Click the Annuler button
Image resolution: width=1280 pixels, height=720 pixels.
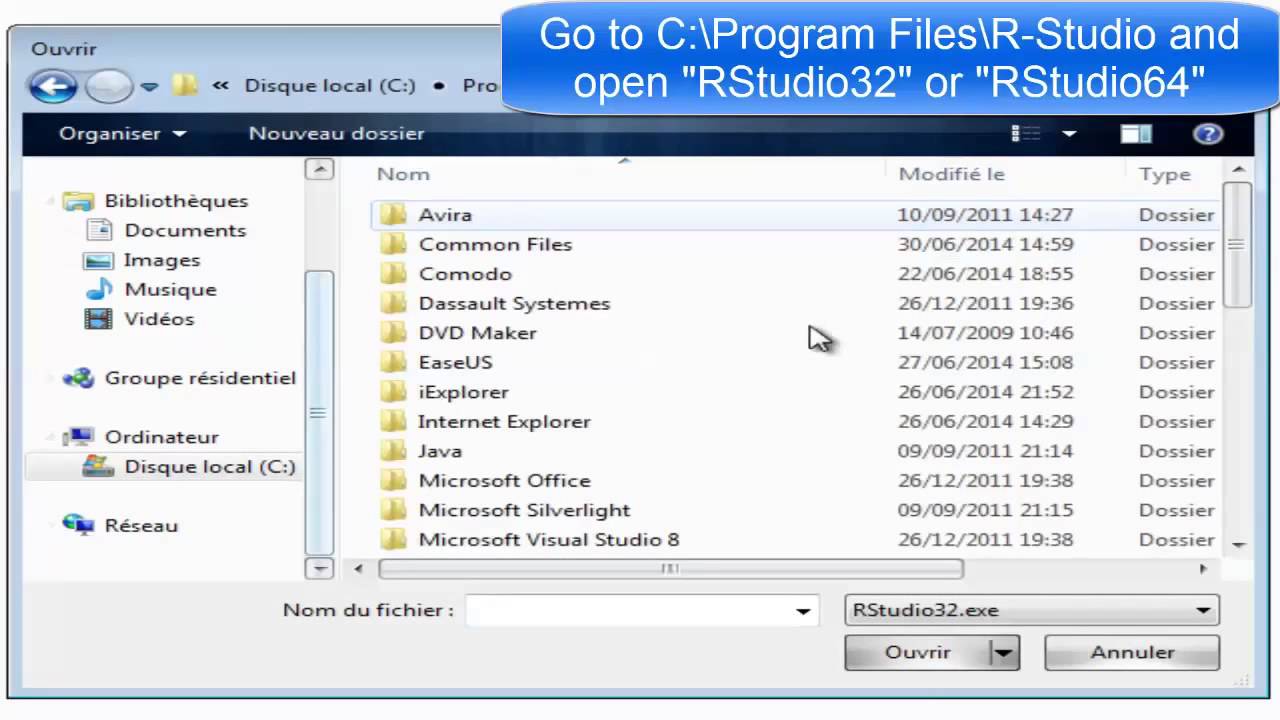[1132, 652]
